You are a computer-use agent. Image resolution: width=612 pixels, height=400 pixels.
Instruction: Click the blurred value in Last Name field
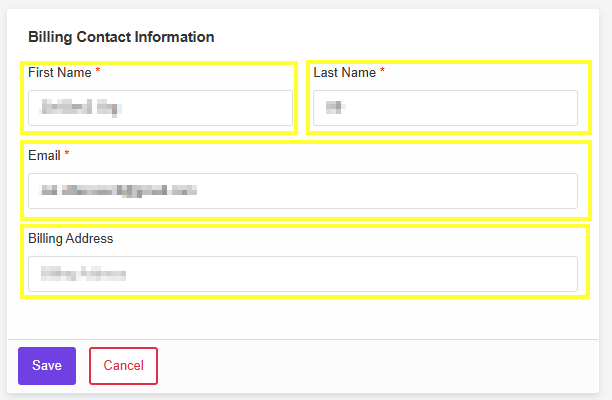336,107
